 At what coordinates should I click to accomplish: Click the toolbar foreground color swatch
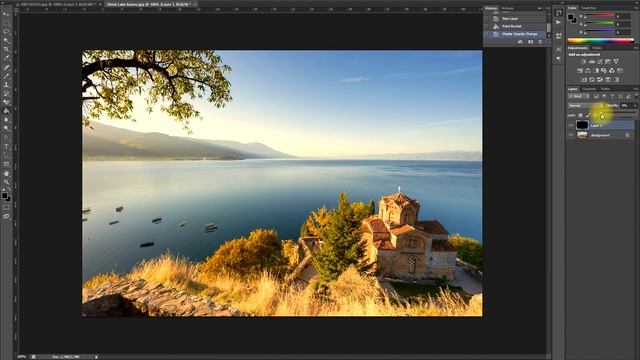pyautogui.click(x=4, y=195)
